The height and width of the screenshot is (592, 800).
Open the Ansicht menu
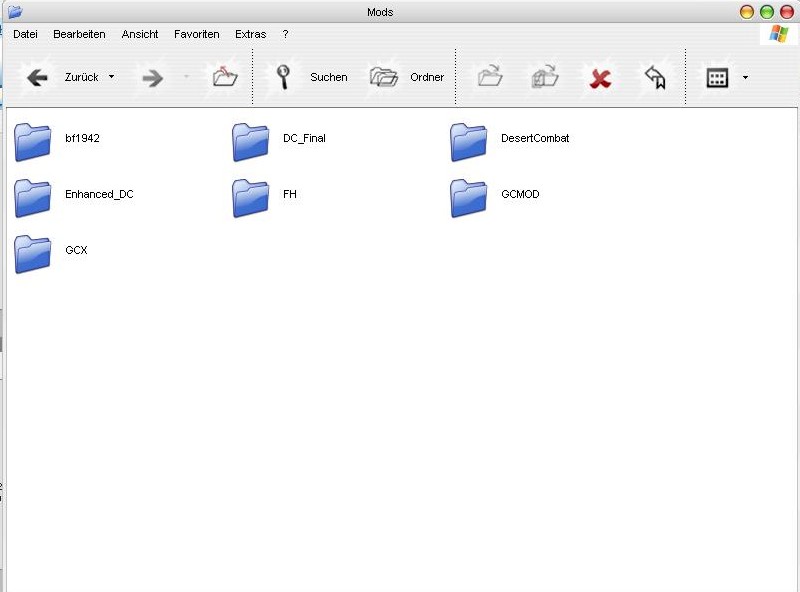[140, 34]
